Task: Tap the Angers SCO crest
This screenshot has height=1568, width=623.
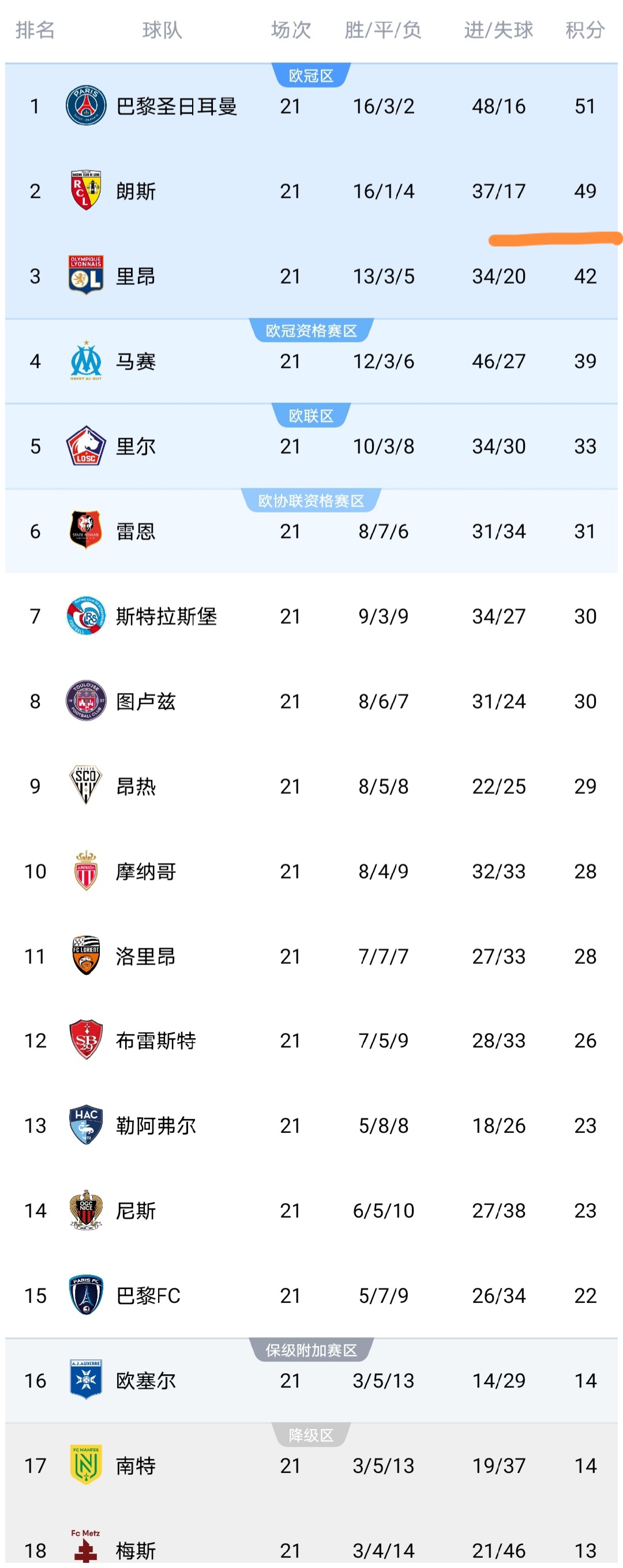Action: [86, 785]
